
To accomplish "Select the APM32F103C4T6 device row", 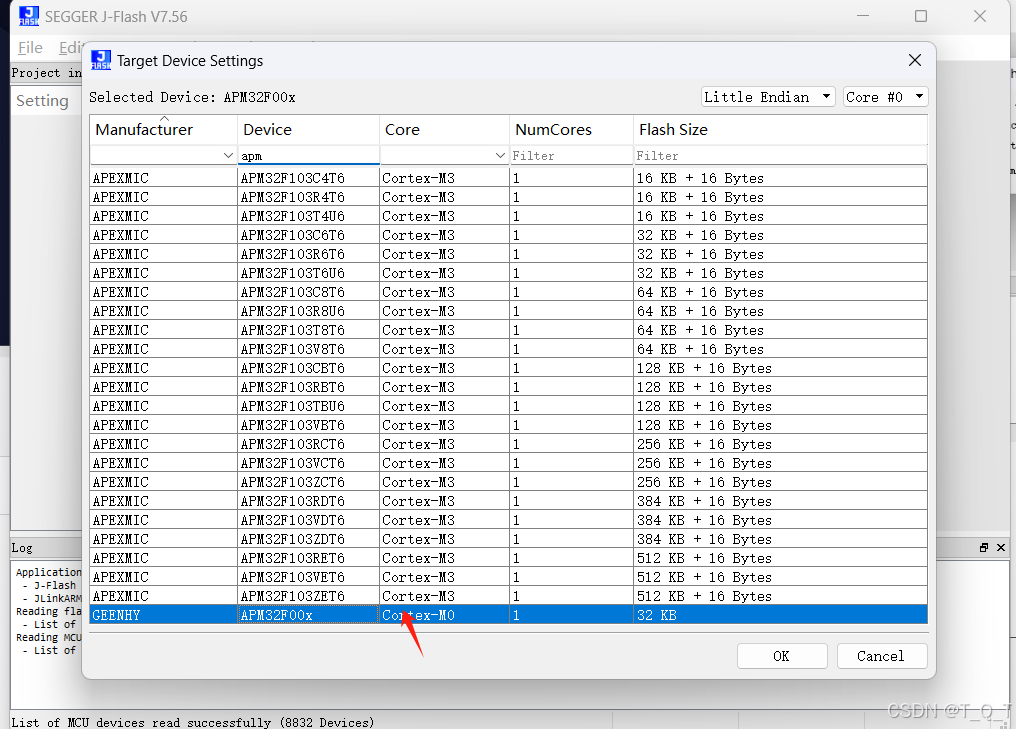I will (x=509, y=178).
